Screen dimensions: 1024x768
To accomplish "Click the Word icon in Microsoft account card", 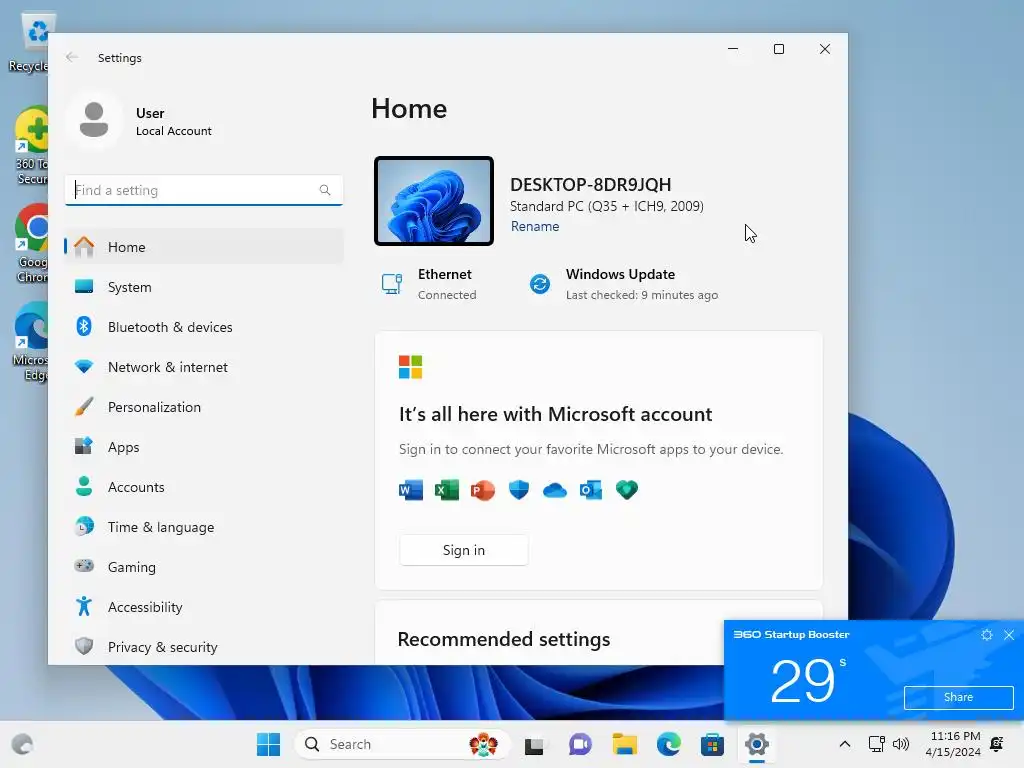I will pos(411,490).
